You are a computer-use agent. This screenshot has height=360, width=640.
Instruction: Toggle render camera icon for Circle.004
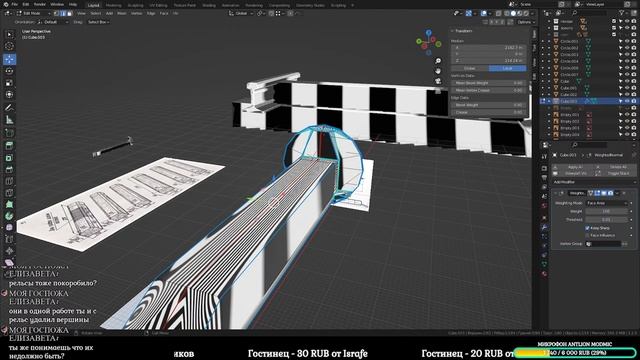634,61
